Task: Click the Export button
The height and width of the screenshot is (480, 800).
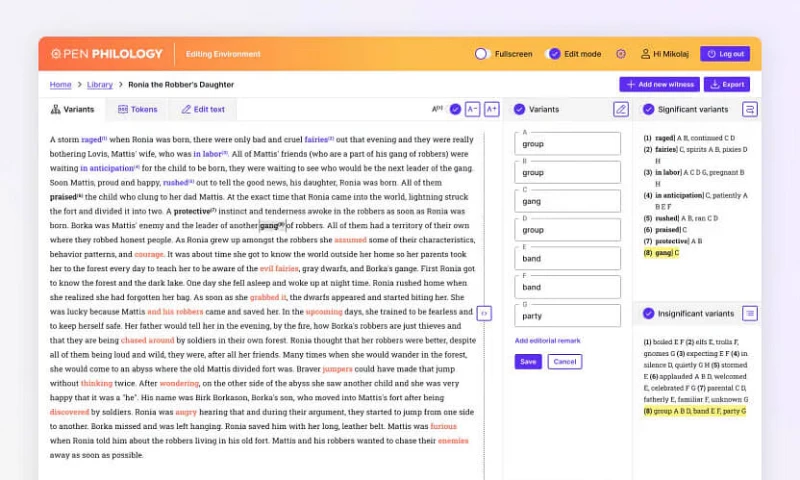Action: coord(727,84)
